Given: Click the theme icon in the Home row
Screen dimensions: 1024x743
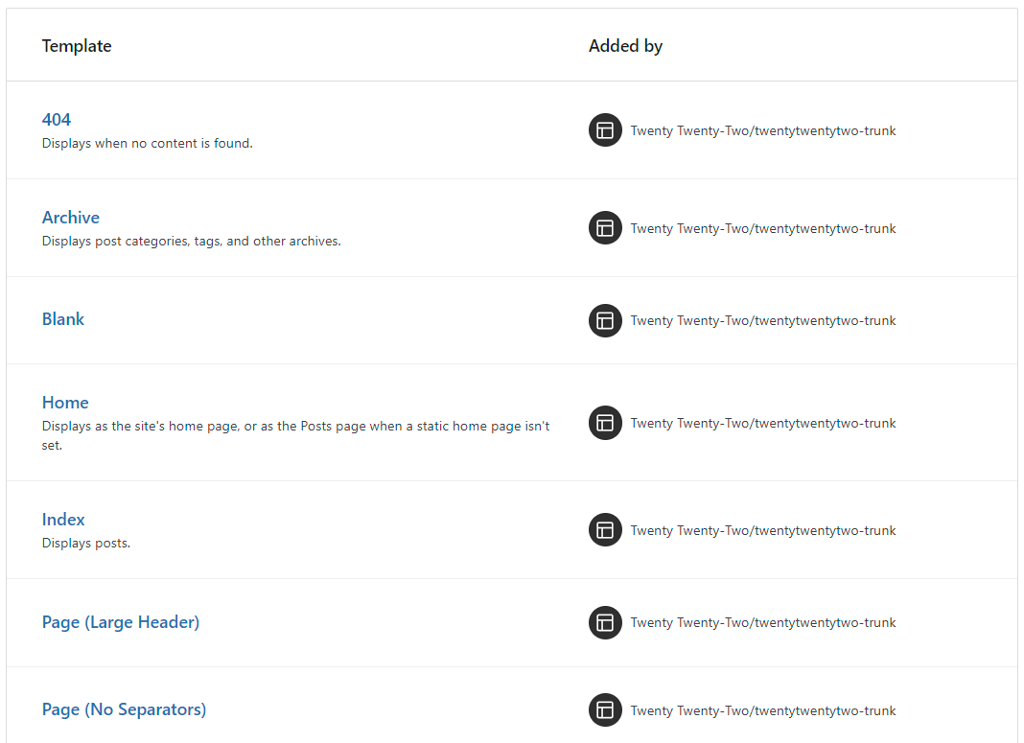Looking at the screenshot, I should 605,423.
